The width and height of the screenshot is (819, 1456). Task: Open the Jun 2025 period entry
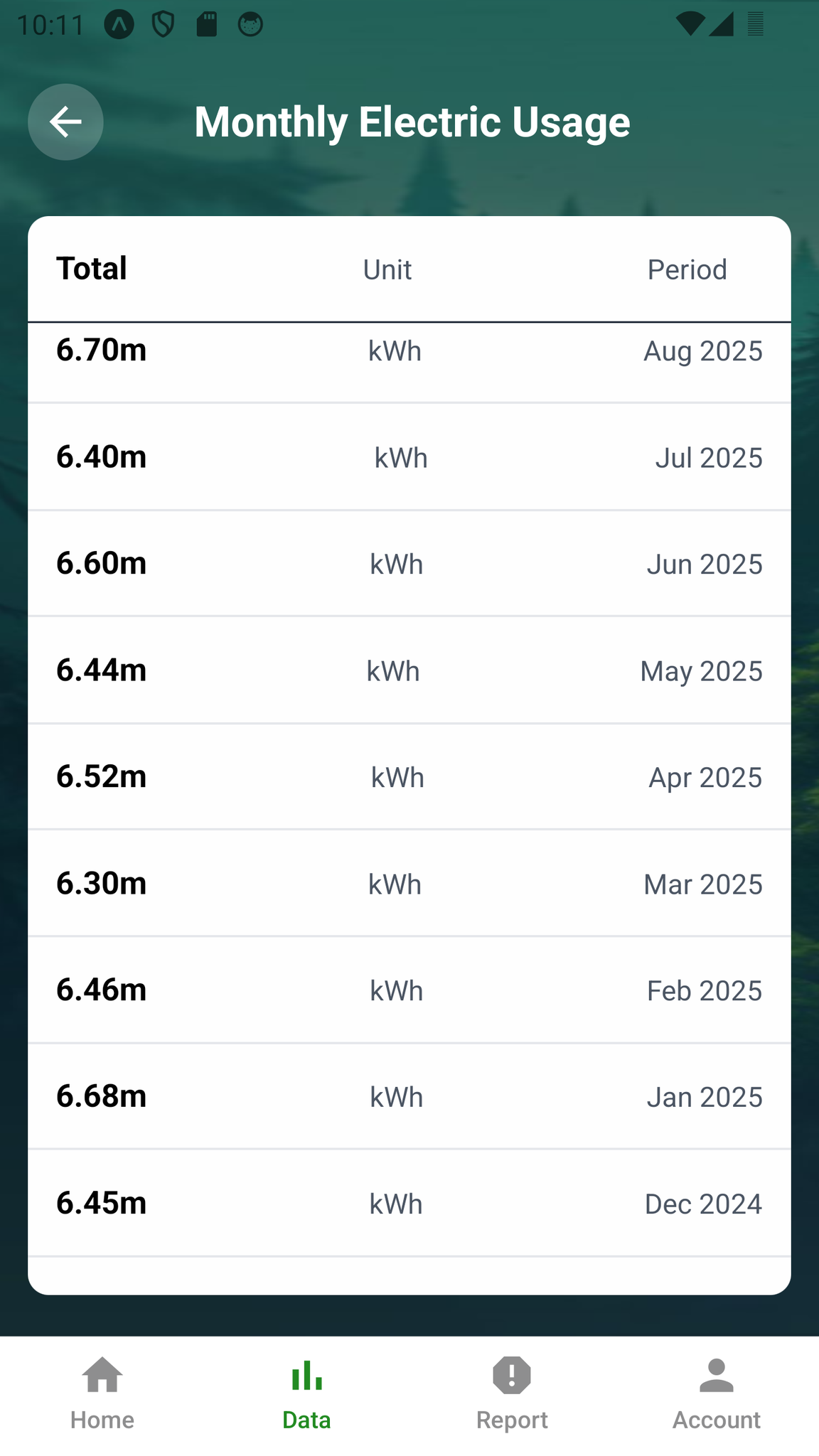704,564
